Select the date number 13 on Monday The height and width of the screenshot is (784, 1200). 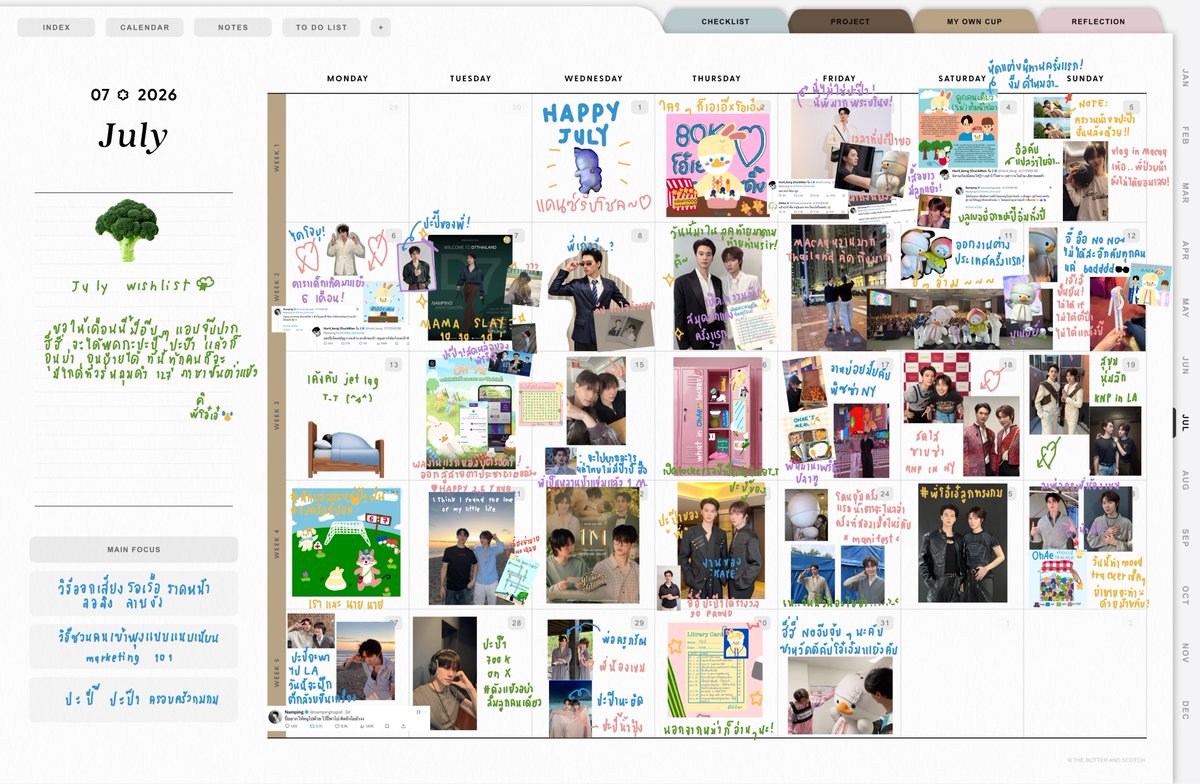[x=394, y=365]
